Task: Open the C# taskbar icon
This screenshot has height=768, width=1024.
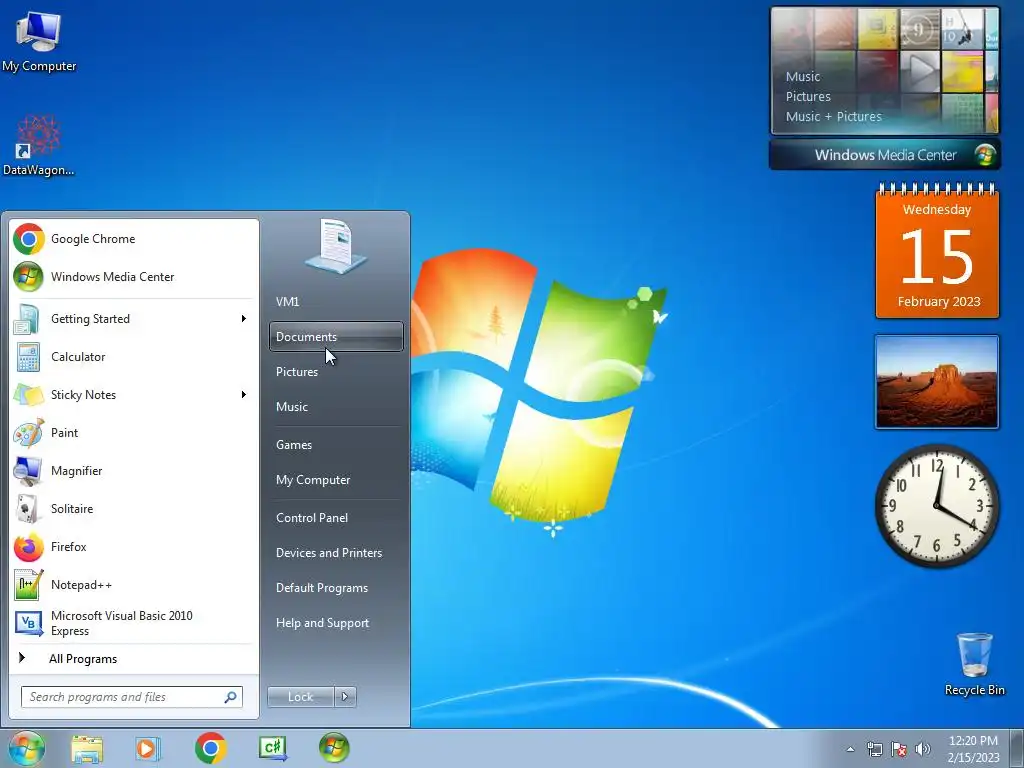Action: (x=272, y=748)
